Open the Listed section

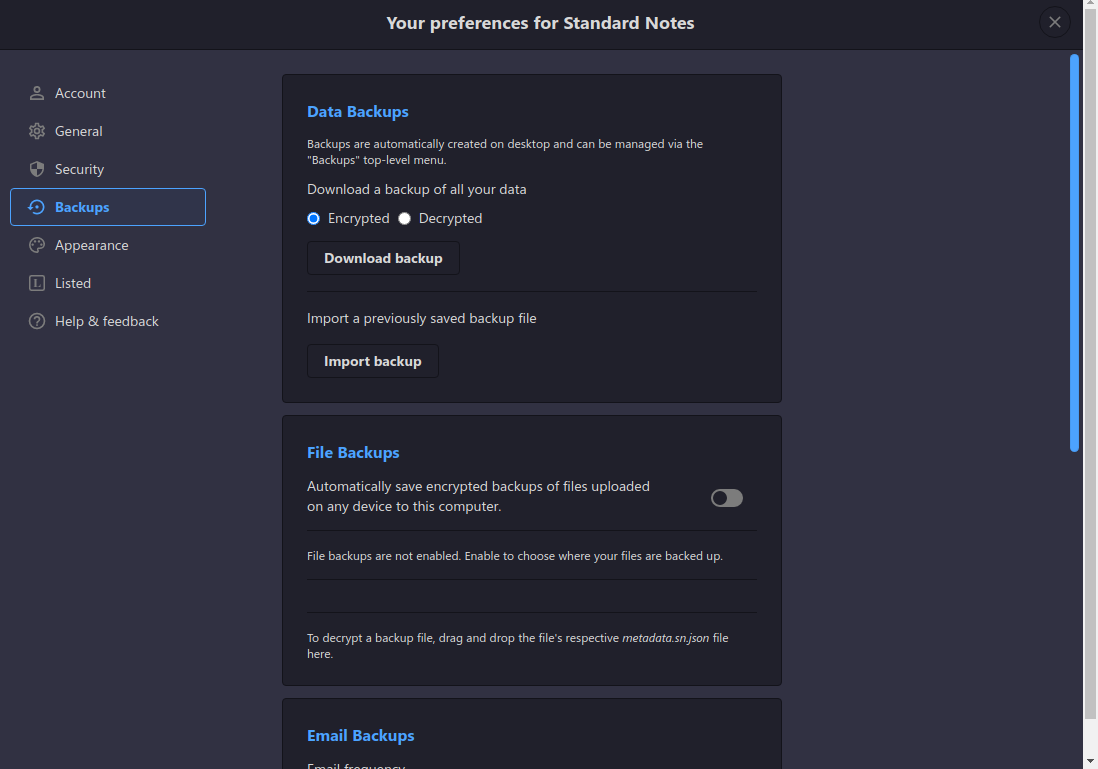pyautogui.click(x=108, y=283)
